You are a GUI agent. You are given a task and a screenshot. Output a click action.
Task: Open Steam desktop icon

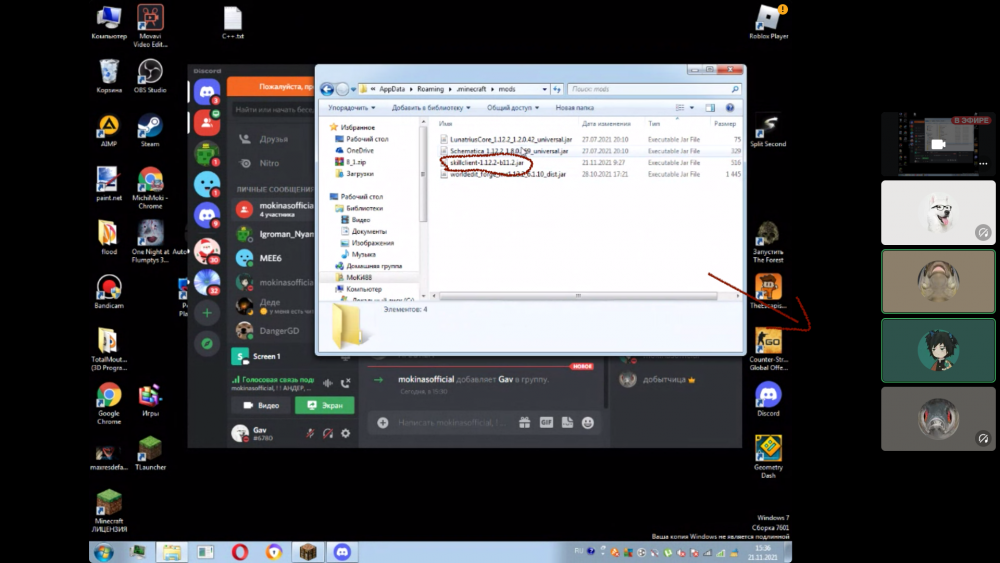coord(150,130)
